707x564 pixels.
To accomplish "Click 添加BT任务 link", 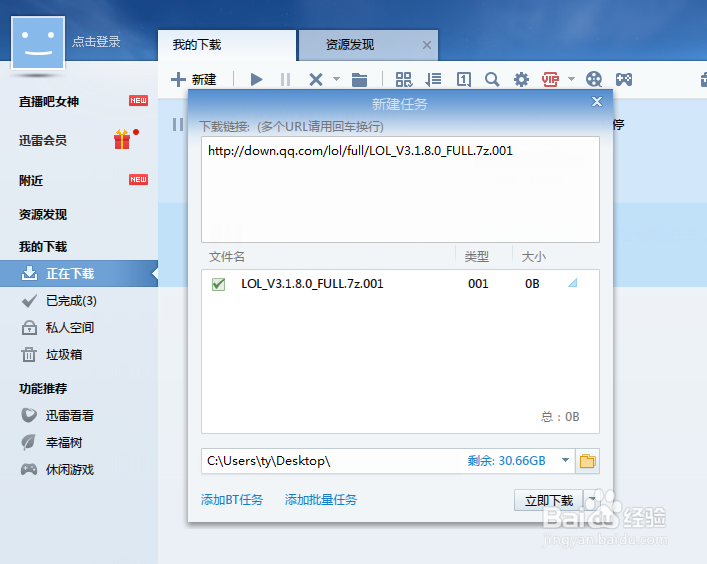I will pyautogui.click(x=232, y=500).
